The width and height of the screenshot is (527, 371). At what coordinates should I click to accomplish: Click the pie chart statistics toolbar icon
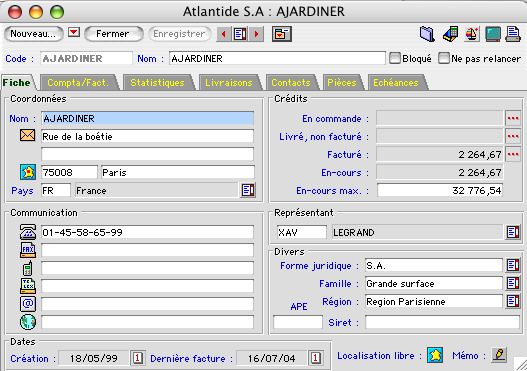coord(472,34)
